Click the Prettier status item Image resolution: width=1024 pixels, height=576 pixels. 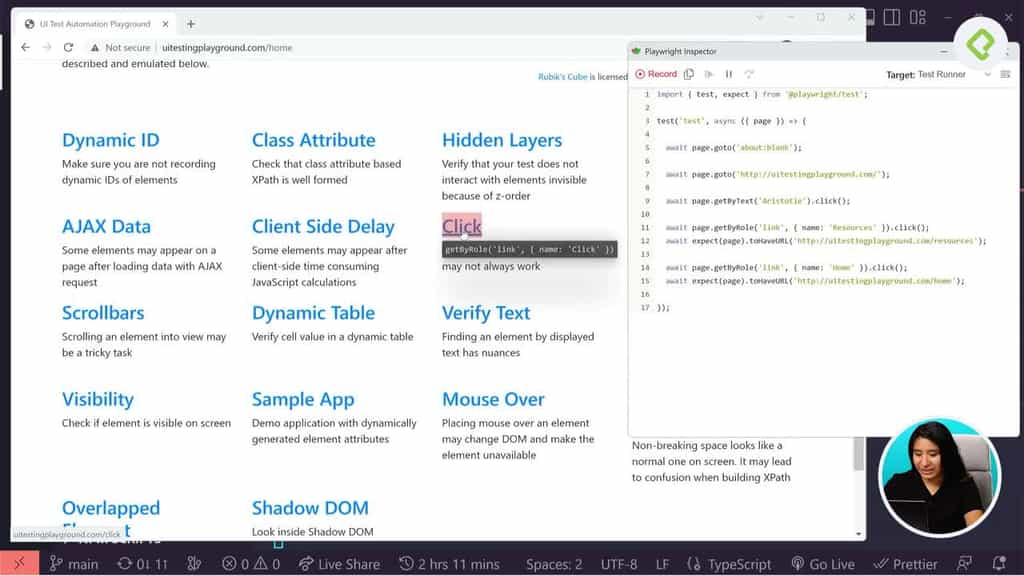click(x=906, y=564)
